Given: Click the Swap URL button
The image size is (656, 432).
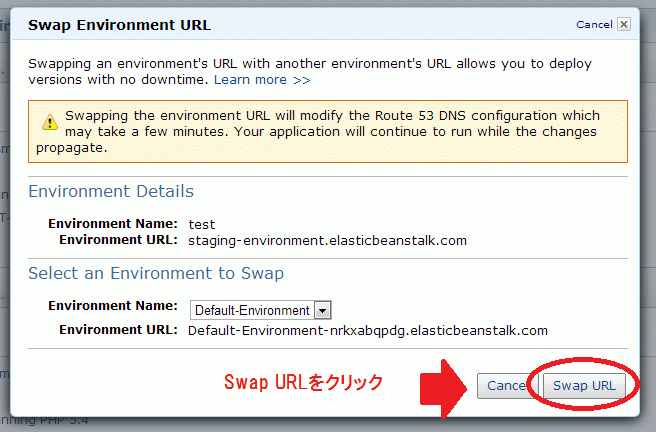Looking at the screenshot, I should tap(584, 385).
